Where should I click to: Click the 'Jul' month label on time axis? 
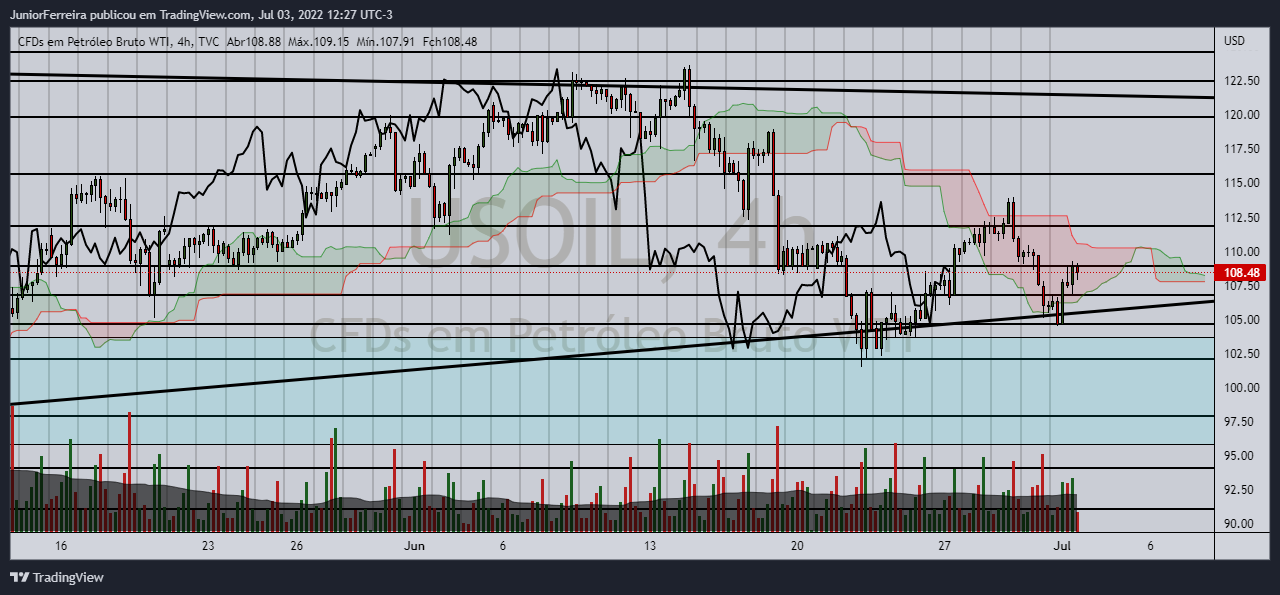click(1062, 546)
